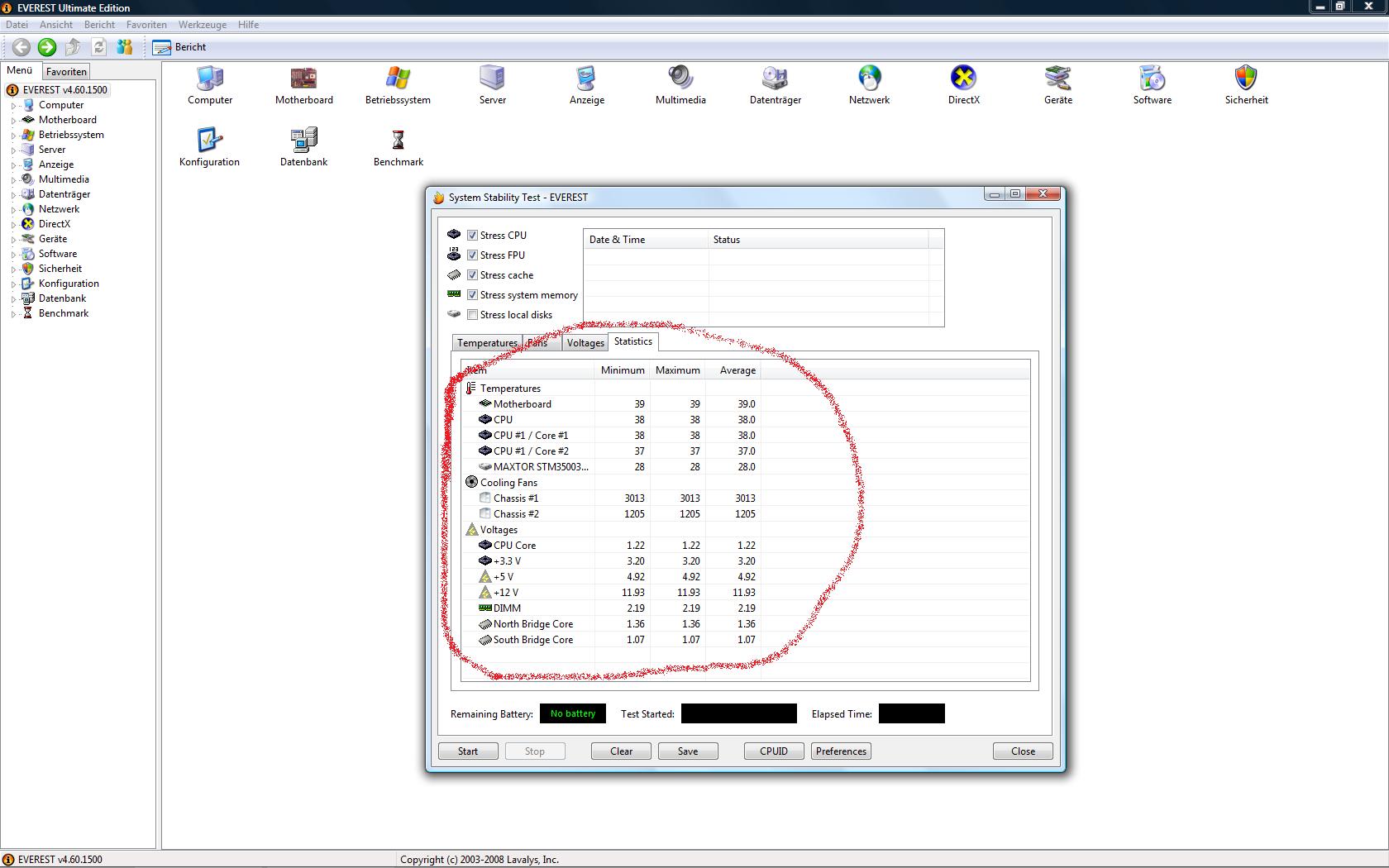Image resolution: width=1389 pixels, height=868 pixels.
Task: Open the Preferences dialog
Action: click(x=841, y=751)
